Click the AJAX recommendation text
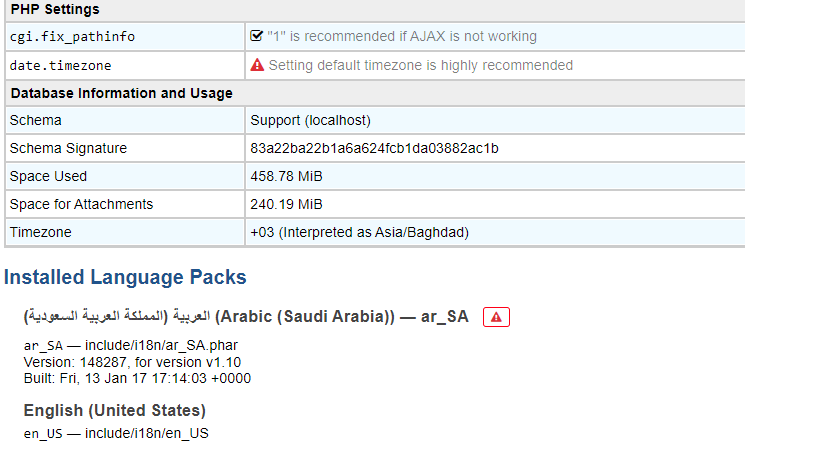 (x=402, y=36)
